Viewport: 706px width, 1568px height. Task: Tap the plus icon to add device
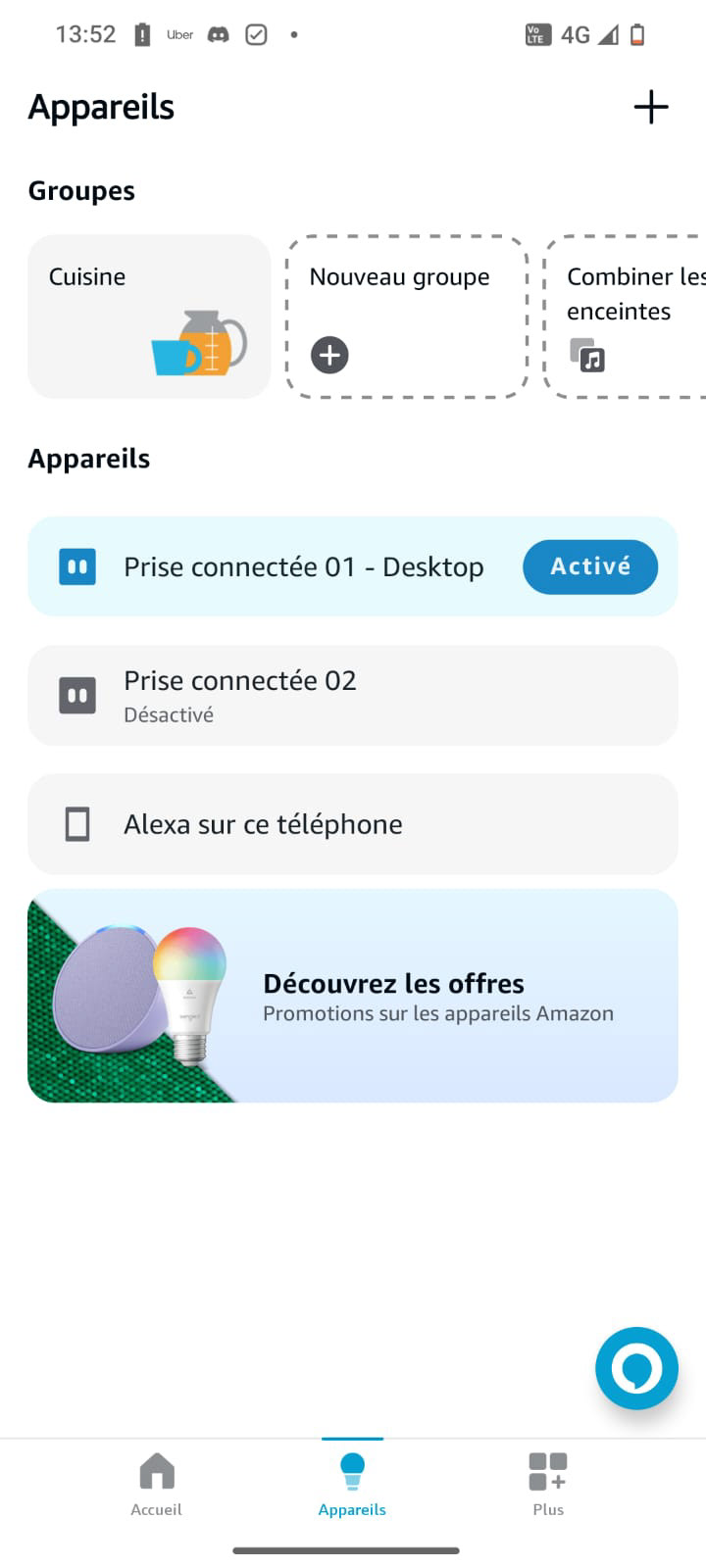(x=651, y=107)
